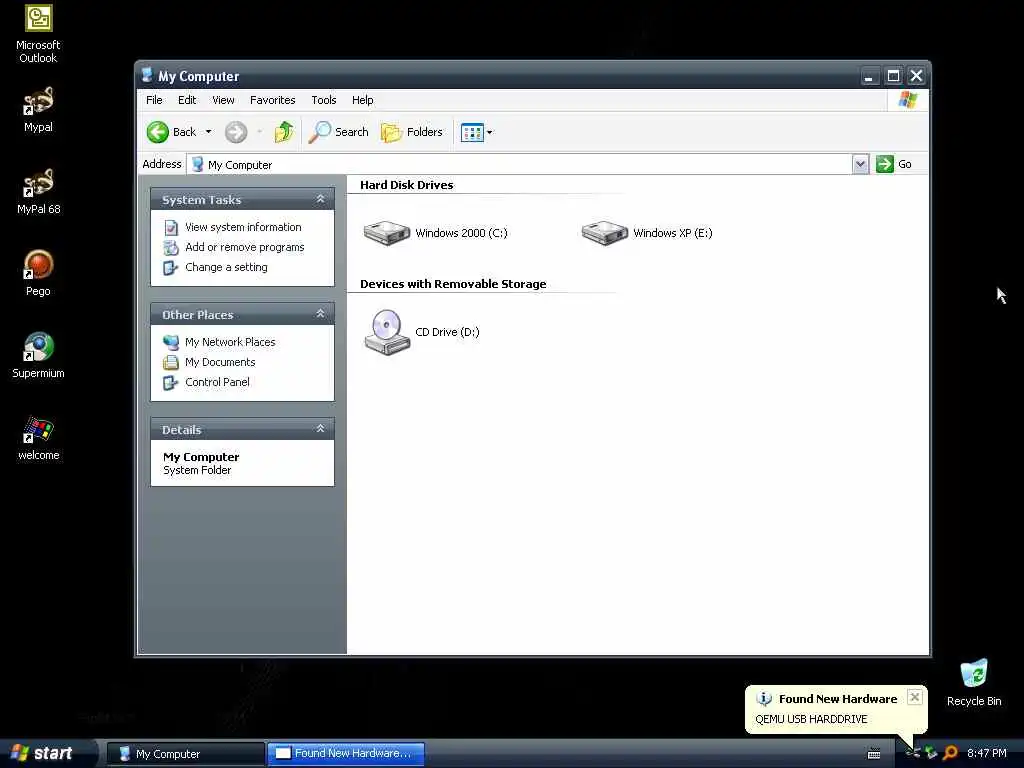Go up one folder level

(283, 132)
